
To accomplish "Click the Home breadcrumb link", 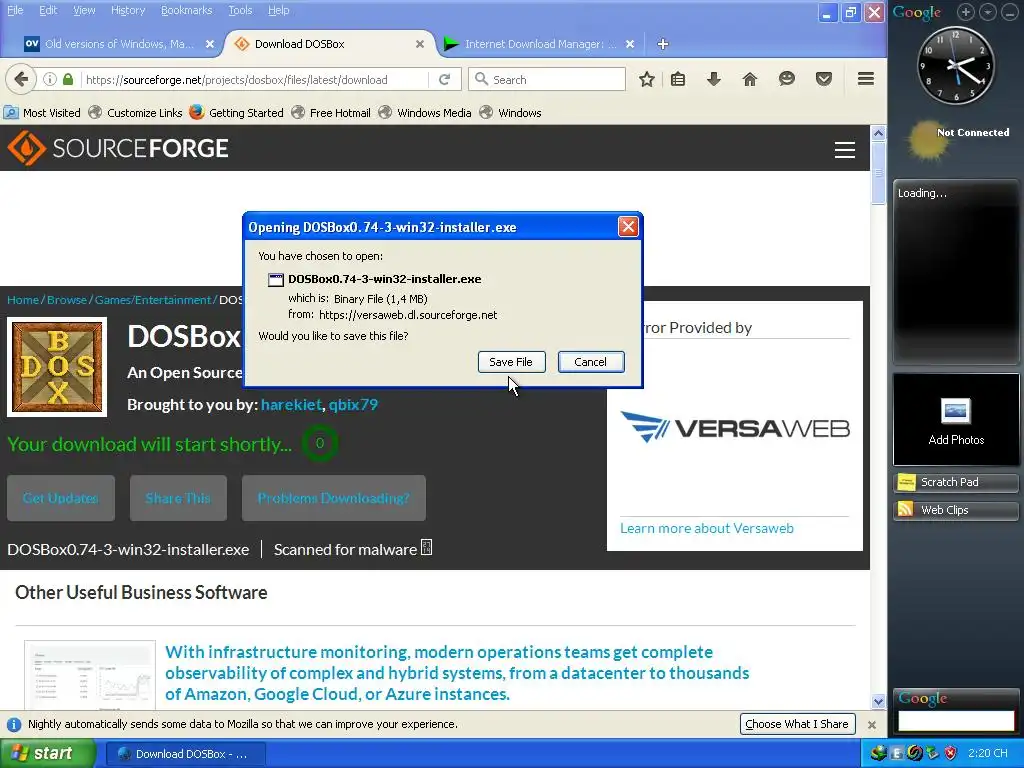I will (x=23, y=300).
